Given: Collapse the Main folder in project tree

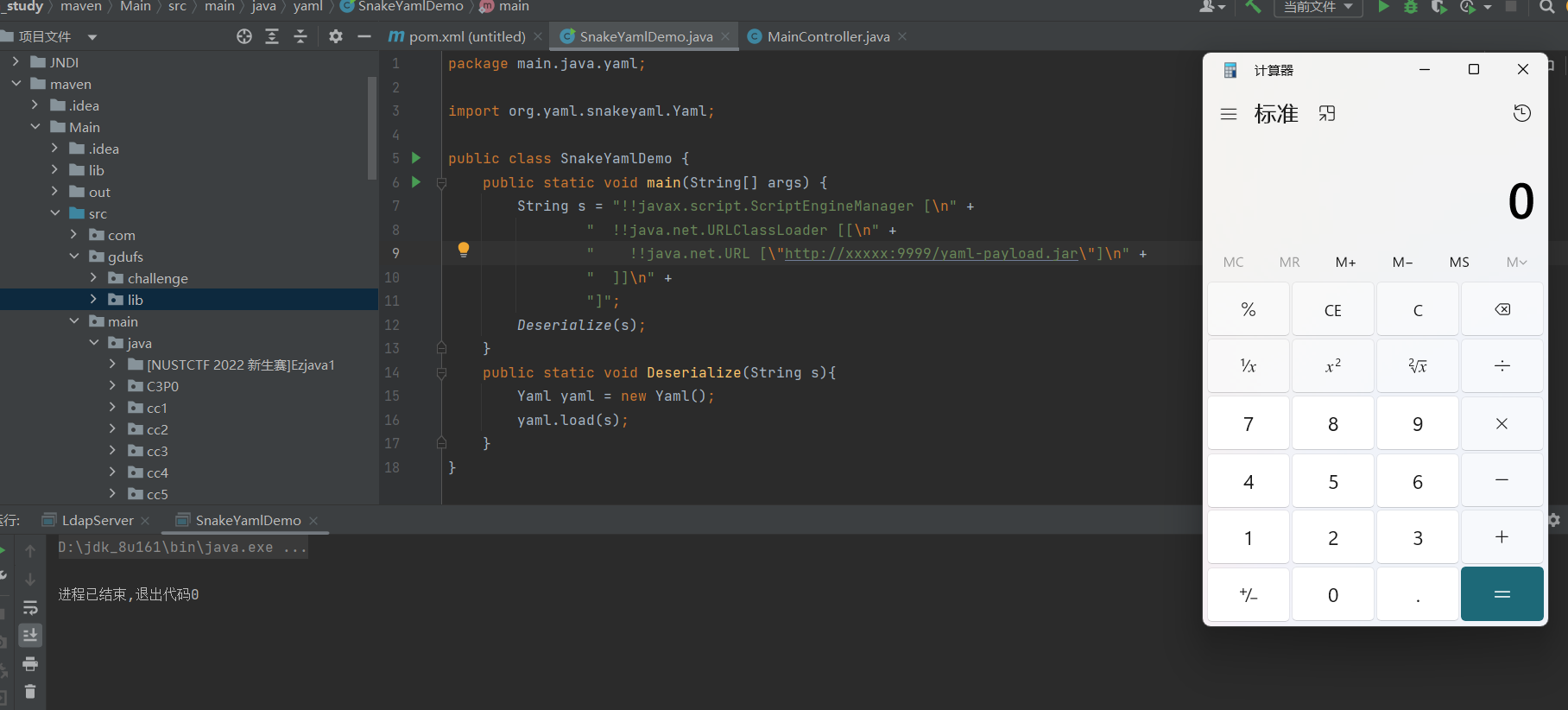Looking at the screenshot, I should click(x=35, y=127).
